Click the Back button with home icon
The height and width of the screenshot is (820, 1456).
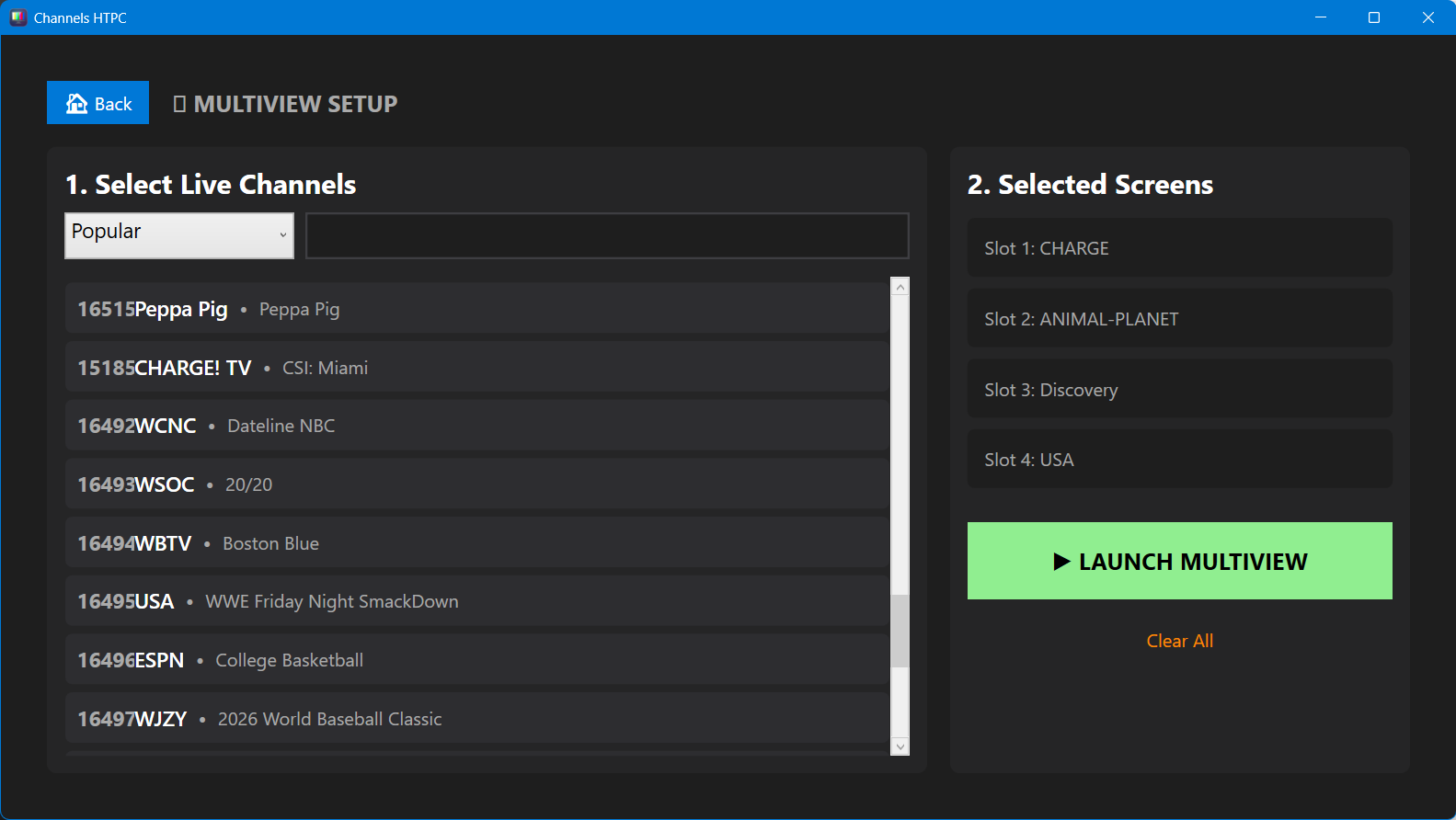click(97, 103)
